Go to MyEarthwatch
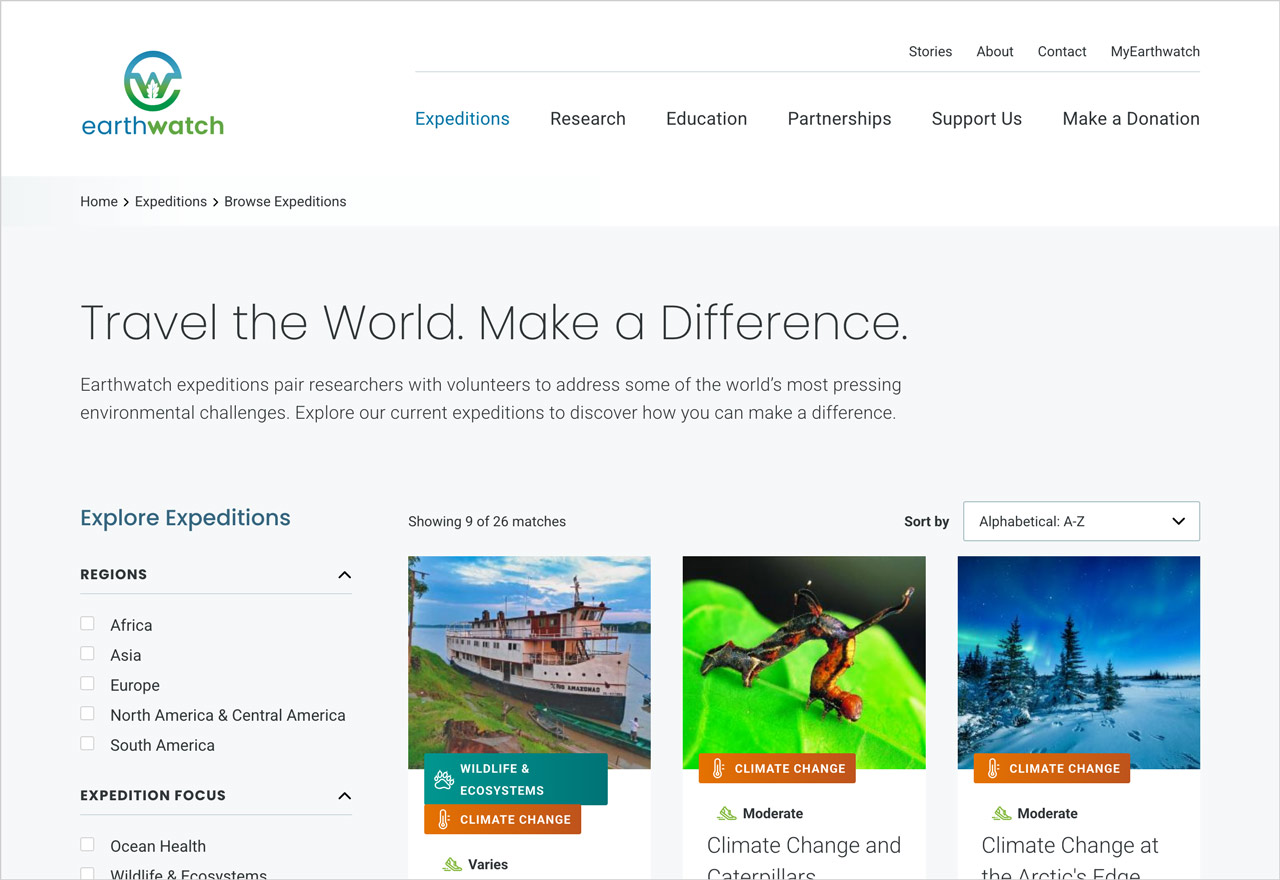Viewport: 1280px width, 880px height. point(1155,51)
